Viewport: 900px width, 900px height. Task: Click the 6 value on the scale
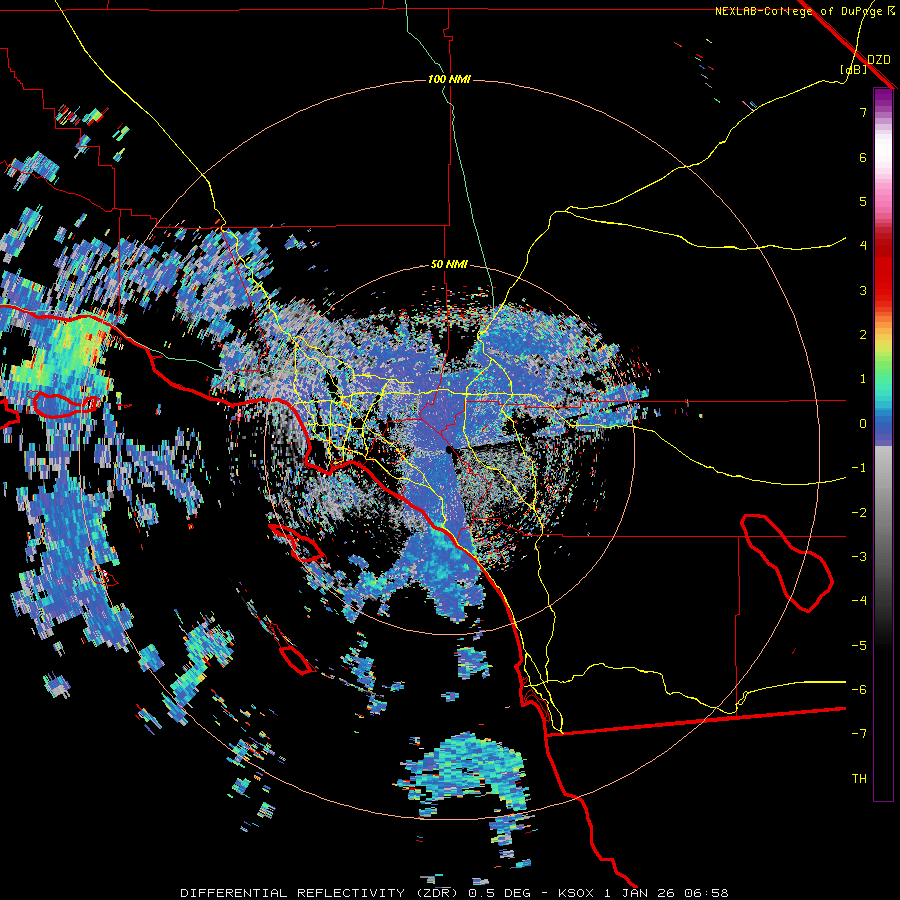863,157
